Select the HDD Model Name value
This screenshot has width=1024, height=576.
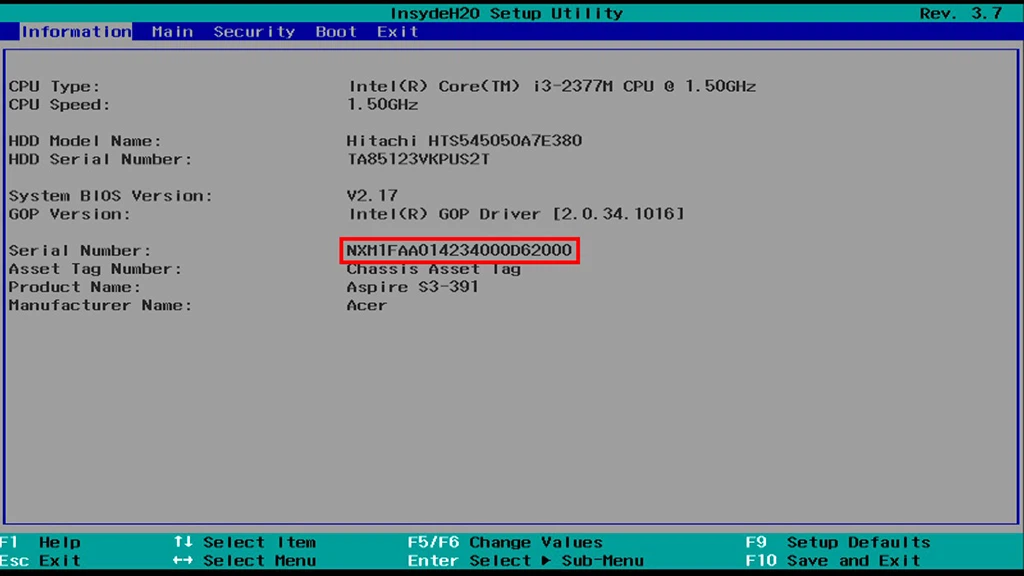(x=464, y=140)
